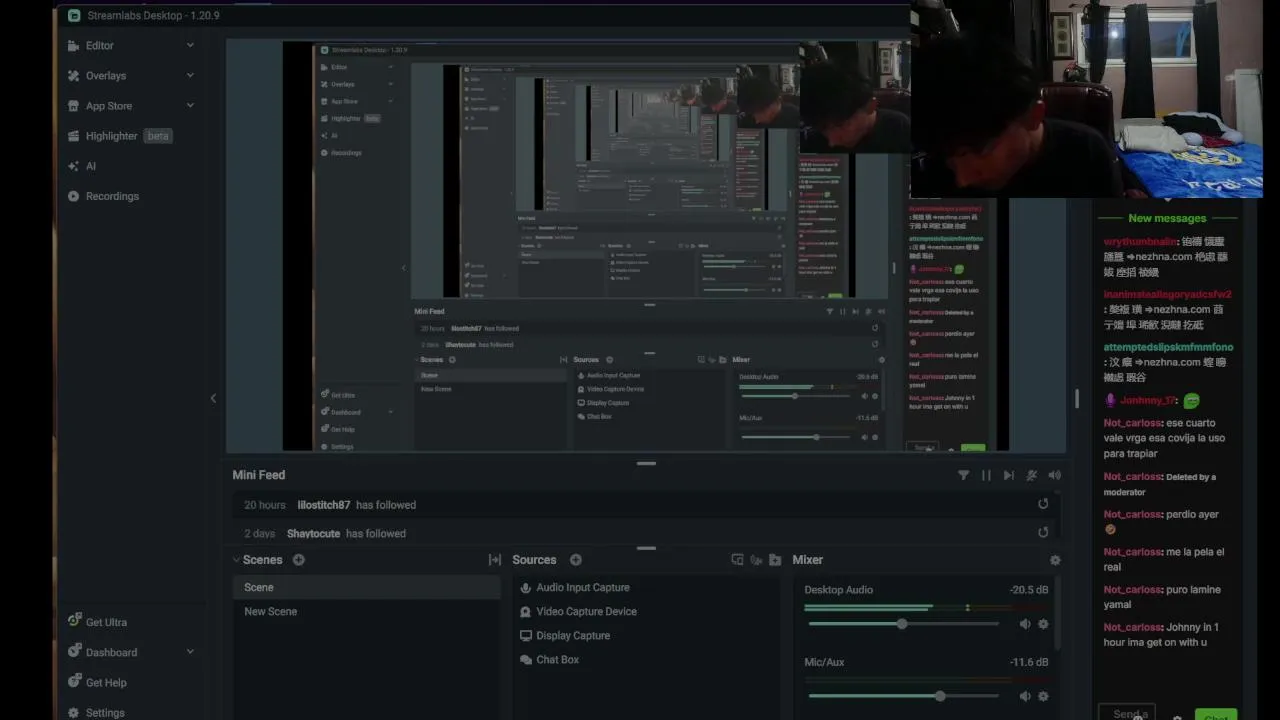This screenshot has width=1280, height=720.
Task: Select New Scene in the Scenes list
Action: click(367, 611)
